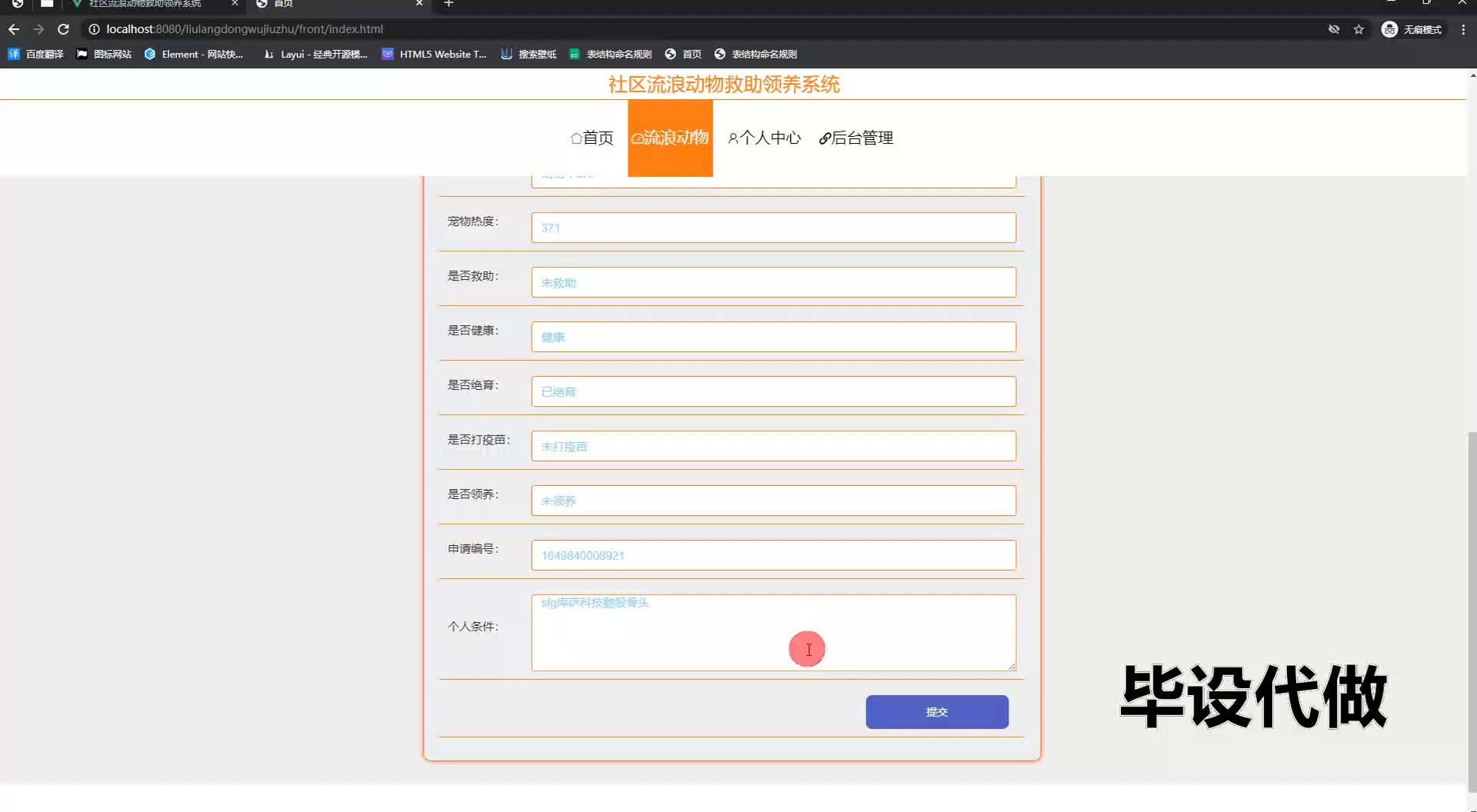Open the first 表结构命名规则 bookmark
This screenshot has width=1477, height=812.
[x=611, y=54]
